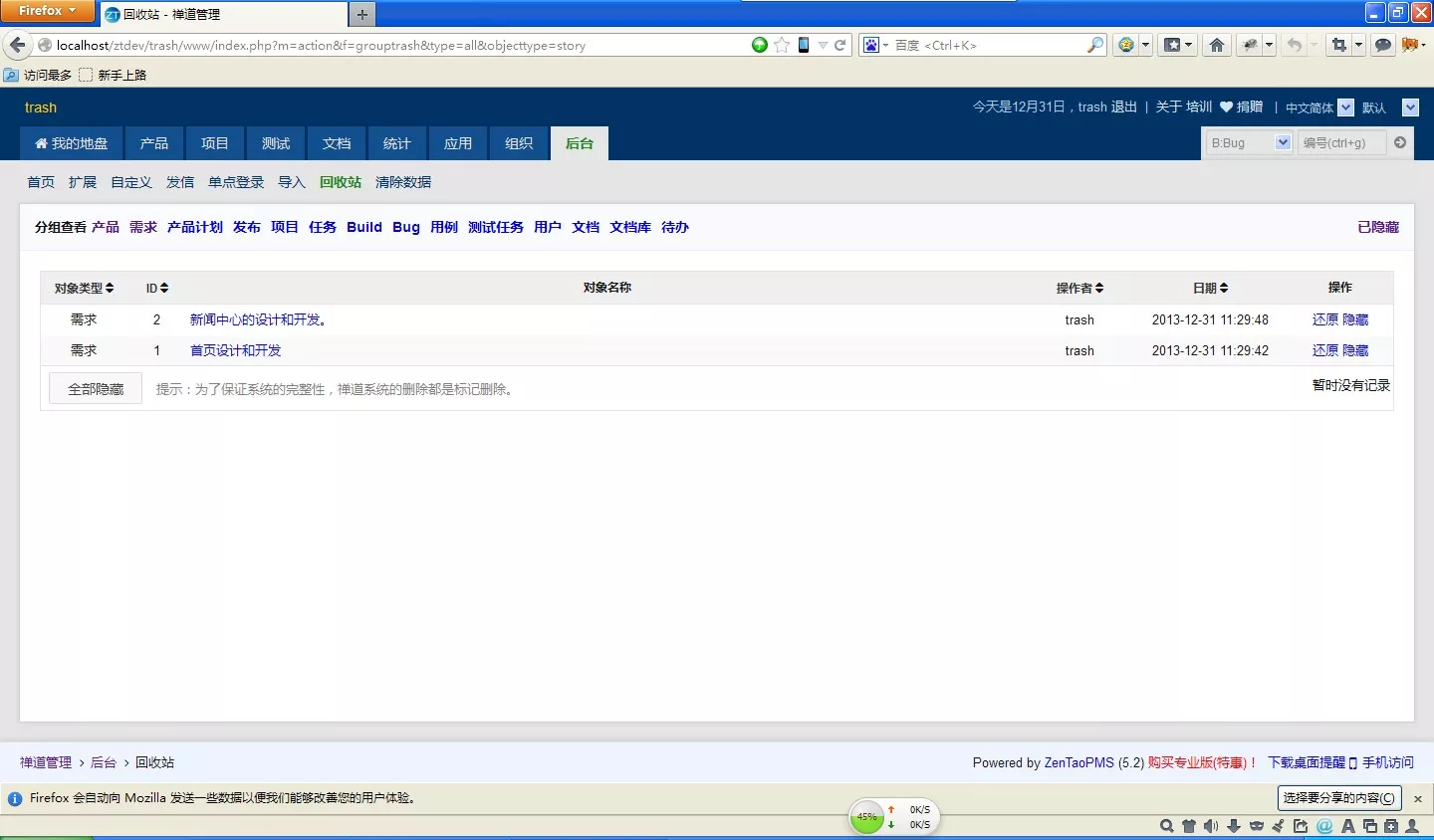This screenshot has width=1434, height=840.
Task: Click the speech bubble chat toolbar icon
Action: pos(1383,45)
